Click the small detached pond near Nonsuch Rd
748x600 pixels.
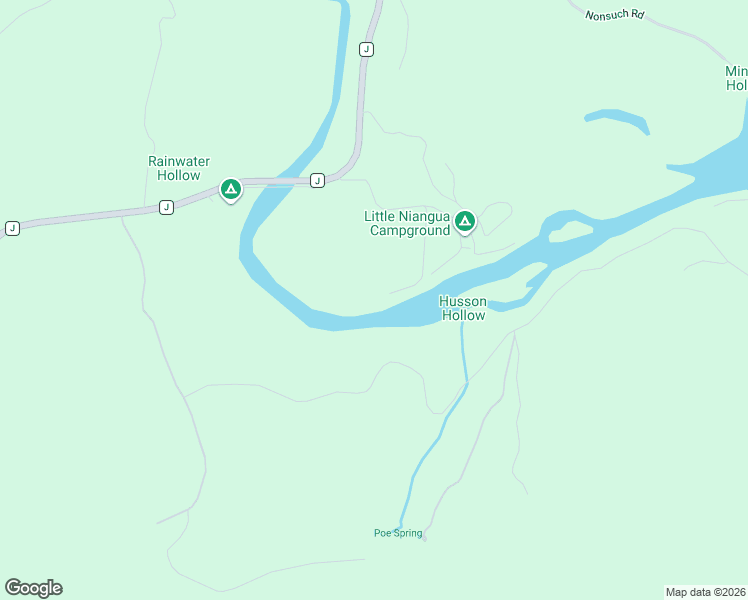617,119
